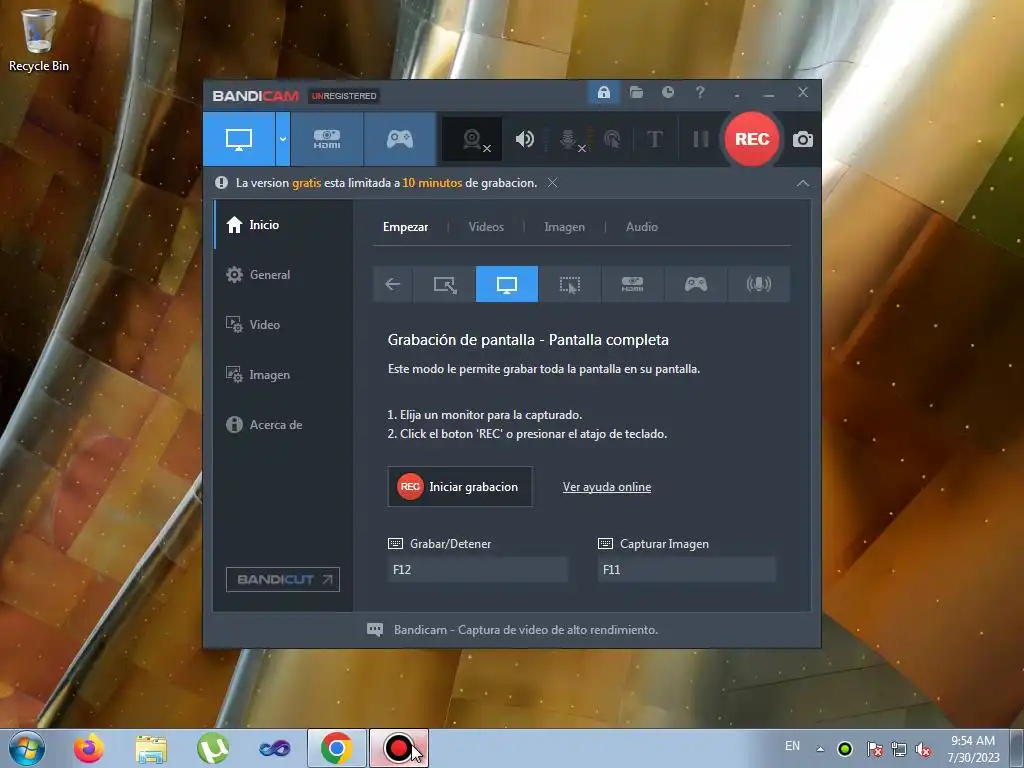Open File Explorer from taskbar
The image size is (1024, 768).
pyautogui.click(x=151, y=748)
